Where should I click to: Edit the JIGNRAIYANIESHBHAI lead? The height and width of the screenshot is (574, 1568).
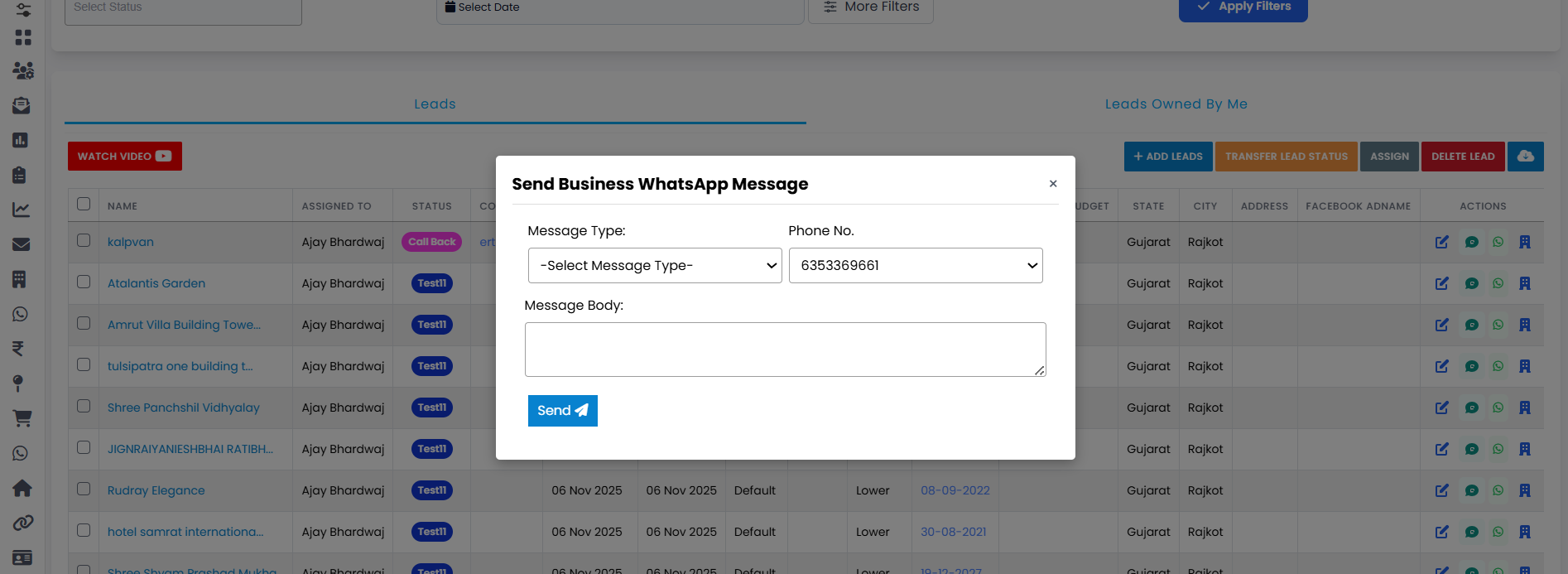pyautogui.click(x=1442, y=449)
